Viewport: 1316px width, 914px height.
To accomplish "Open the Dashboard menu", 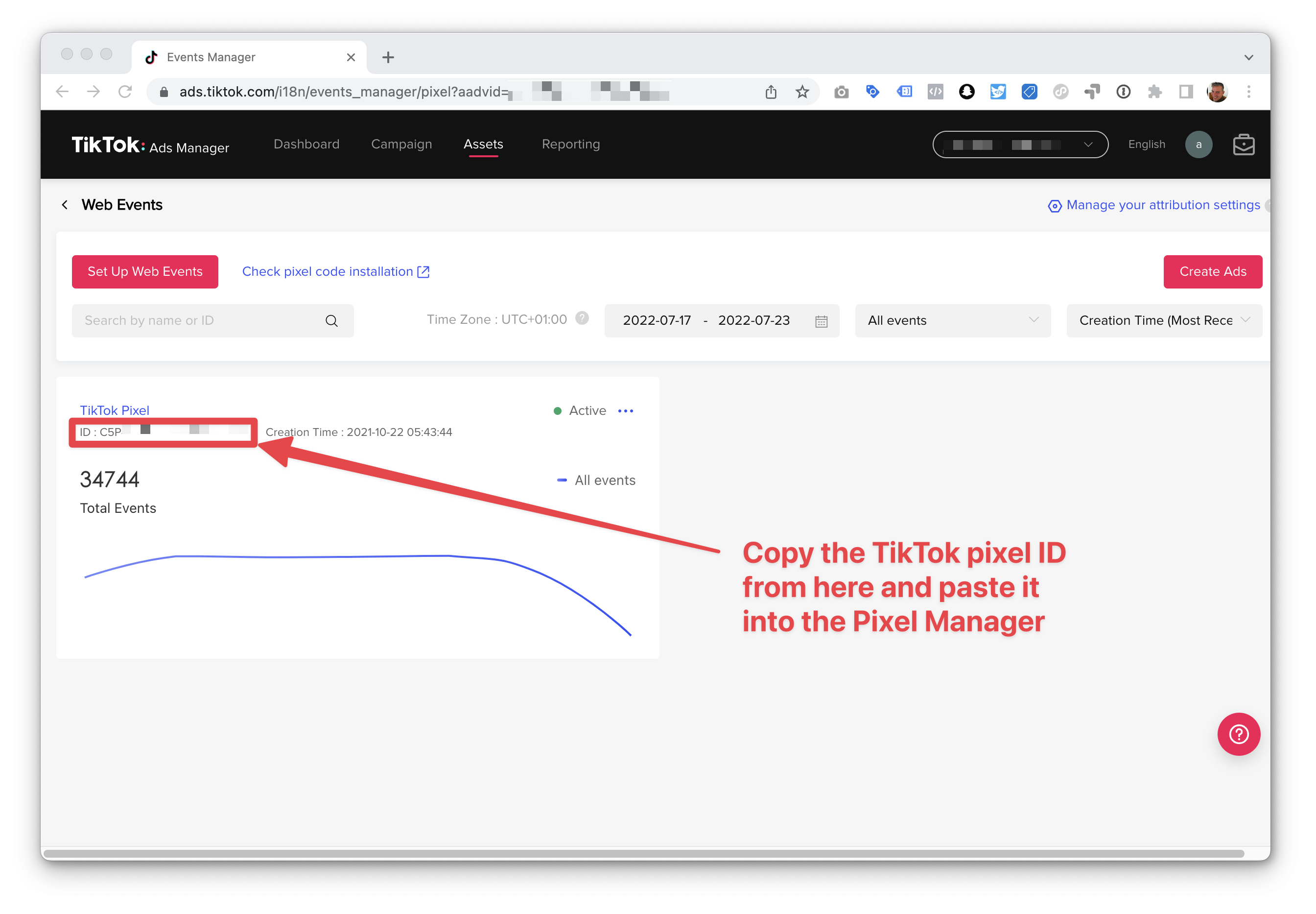I will pos(306,144).
